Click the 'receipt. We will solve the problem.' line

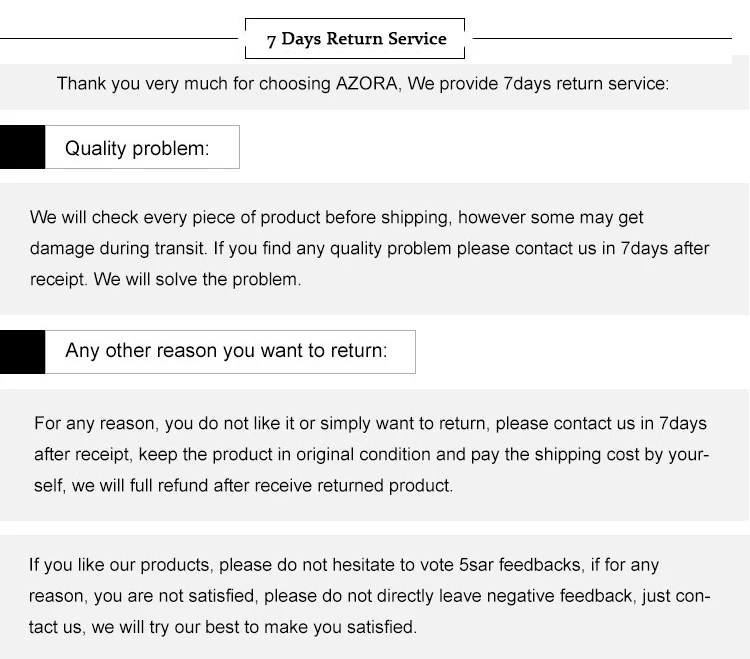(165, 279)
